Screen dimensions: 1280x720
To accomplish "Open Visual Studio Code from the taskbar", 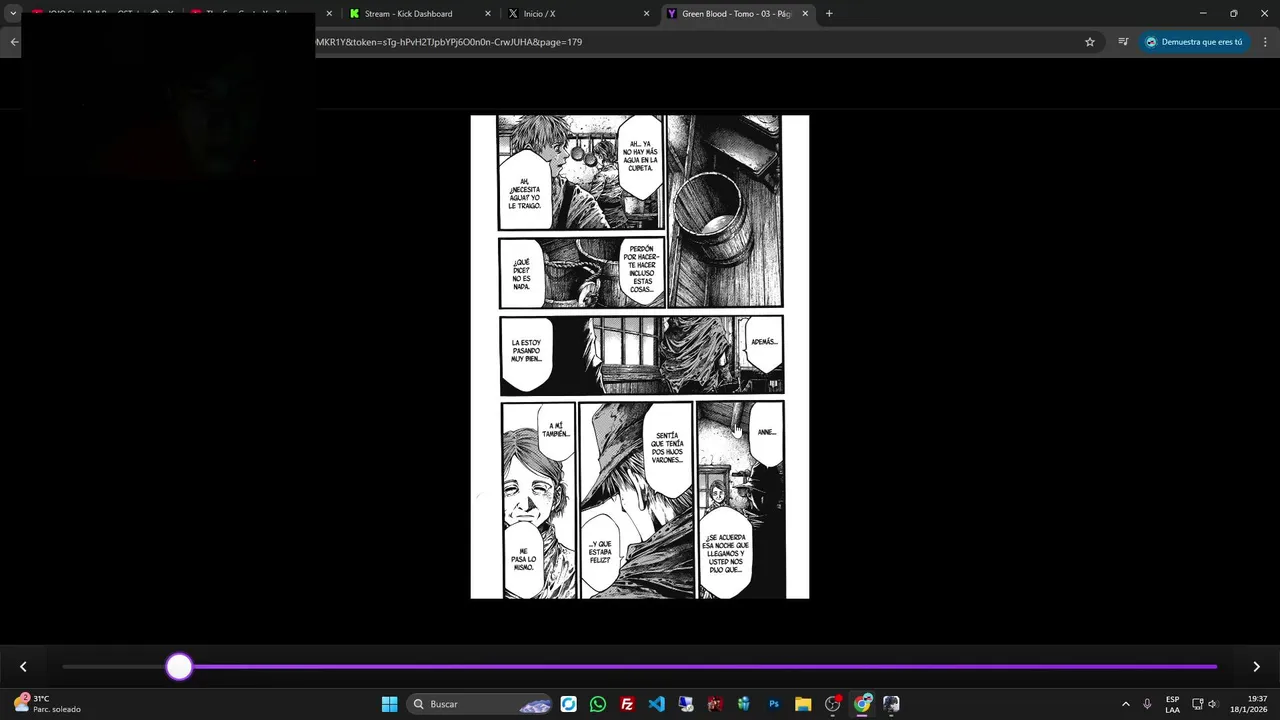I will [656, 704].
